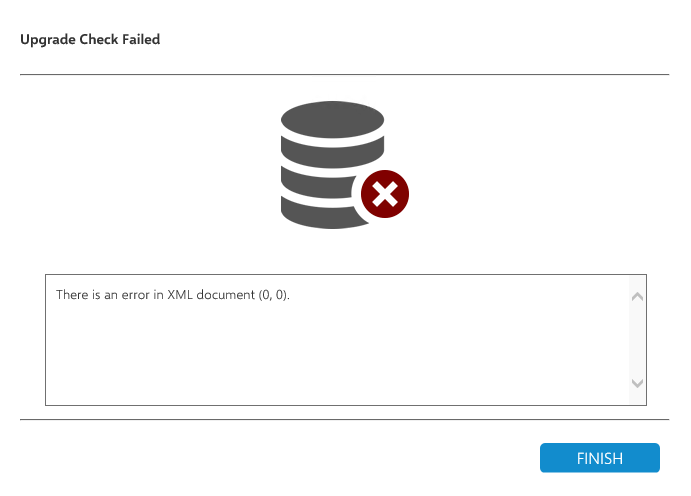Click the word "There" starting the message
This screenshot has height=496, width=691.
point(73,297)
